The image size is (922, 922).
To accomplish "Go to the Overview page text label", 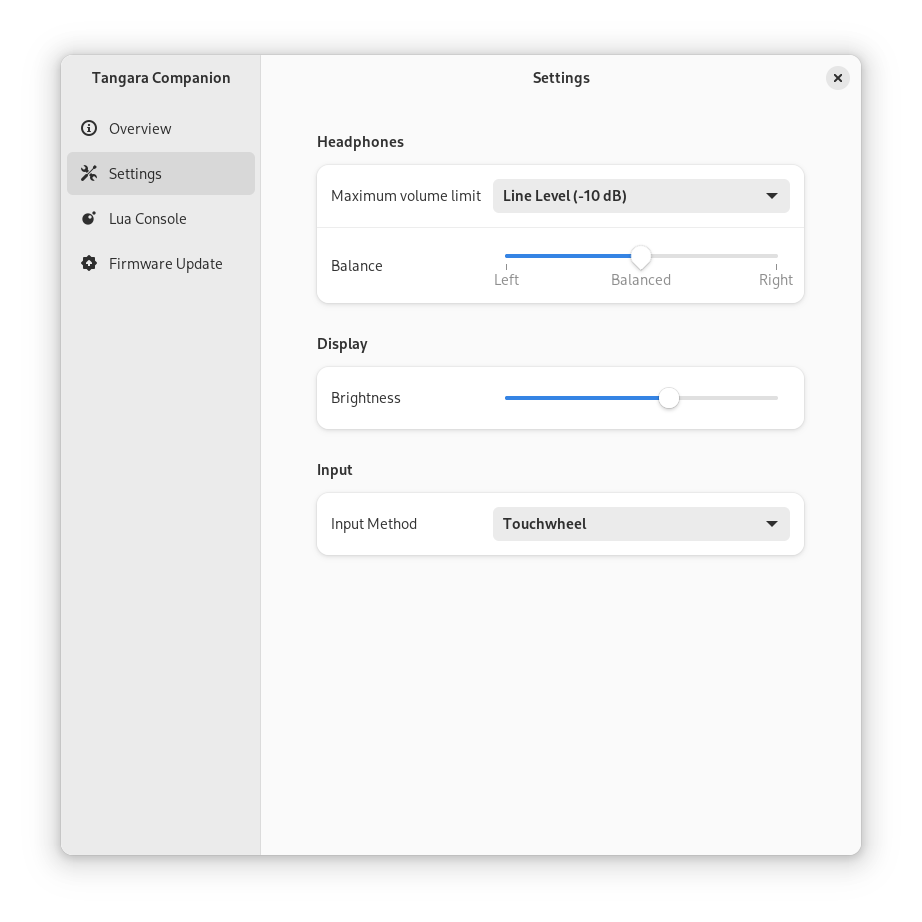I will 140,129.
